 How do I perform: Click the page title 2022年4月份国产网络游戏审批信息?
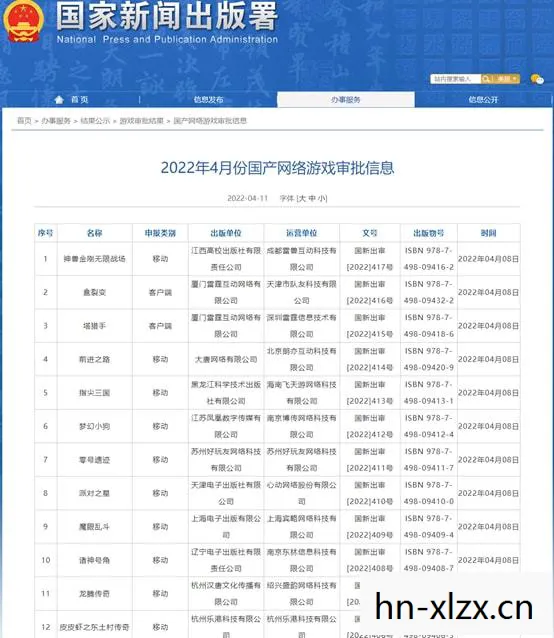[277, 168]
